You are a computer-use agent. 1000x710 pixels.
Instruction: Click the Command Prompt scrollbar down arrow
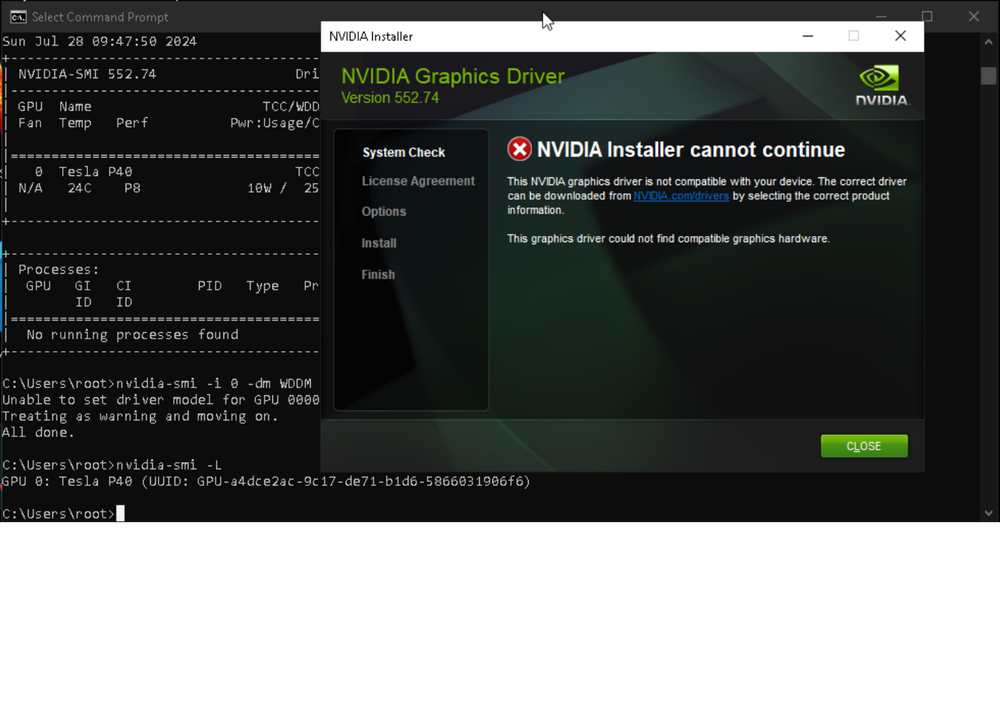pos(989,512)
